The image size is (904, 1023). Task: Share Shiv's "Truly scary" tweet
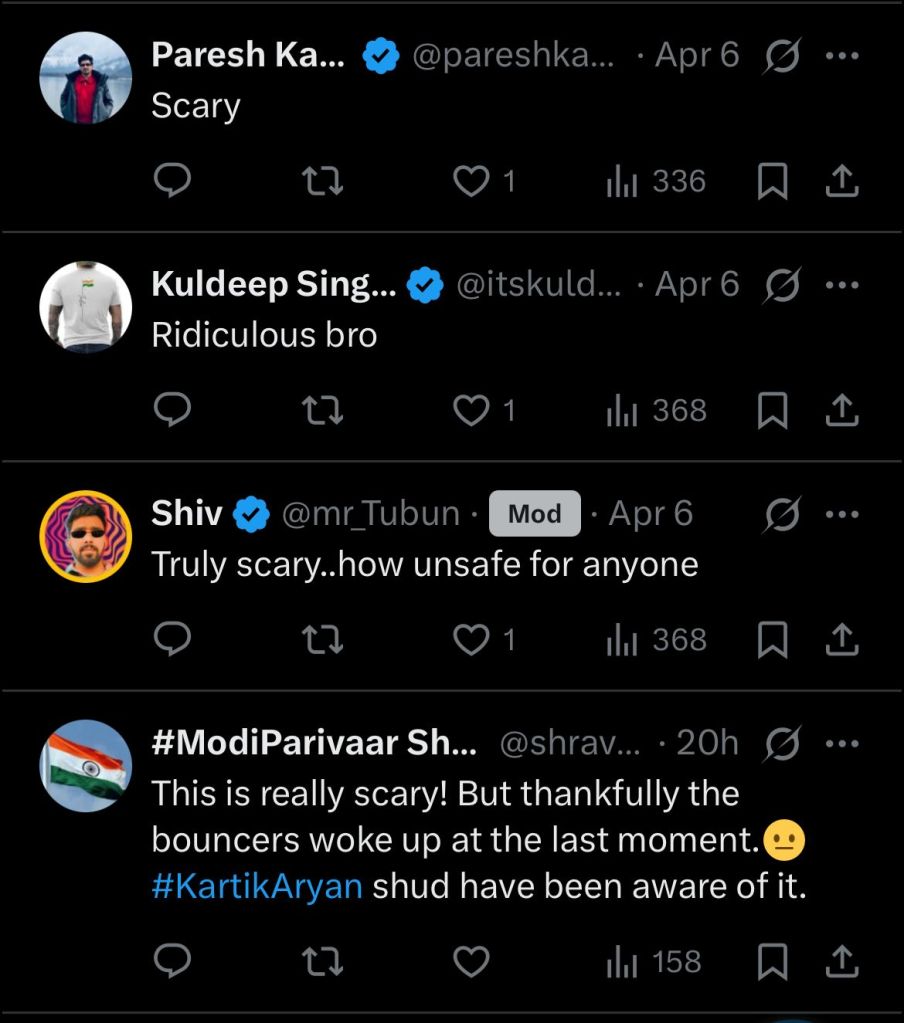(x=842, y=640)
